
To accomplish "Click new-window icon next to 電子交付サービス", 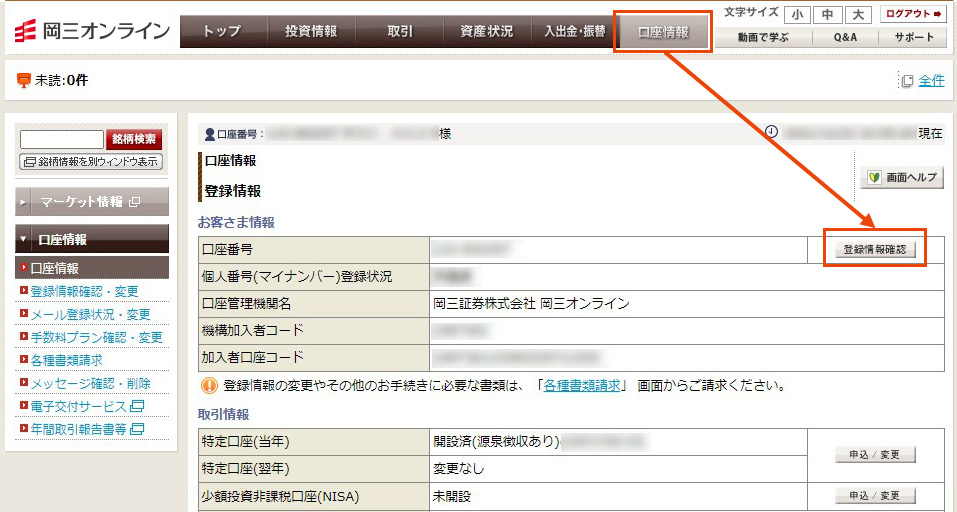I will 137,406.
